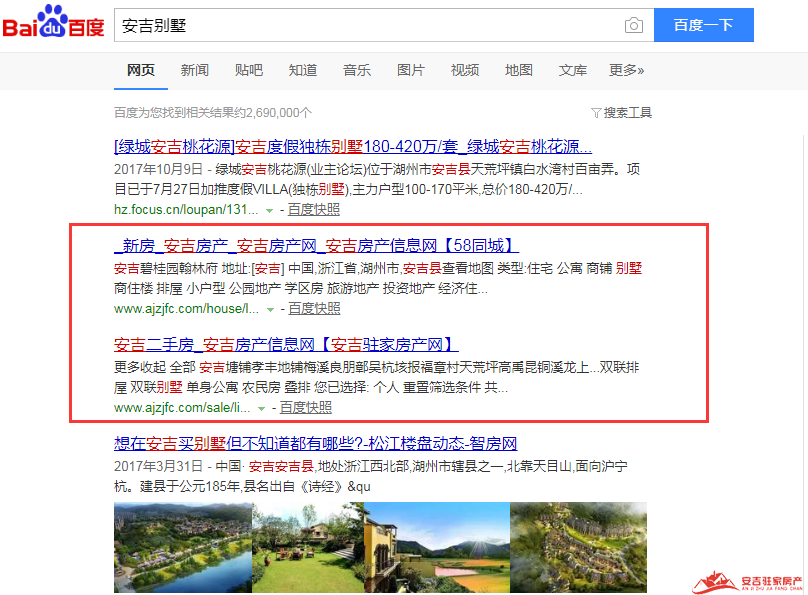
Task: Click the yellow villa mountain sunrise thumbnail
Action: [x=437, y=547]
